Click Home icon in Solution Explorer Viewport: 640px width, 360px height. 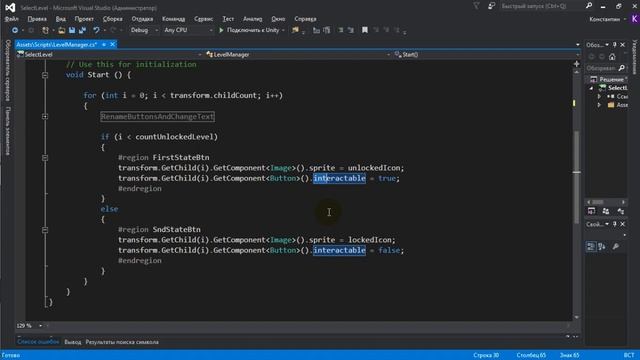click(612, 57)
